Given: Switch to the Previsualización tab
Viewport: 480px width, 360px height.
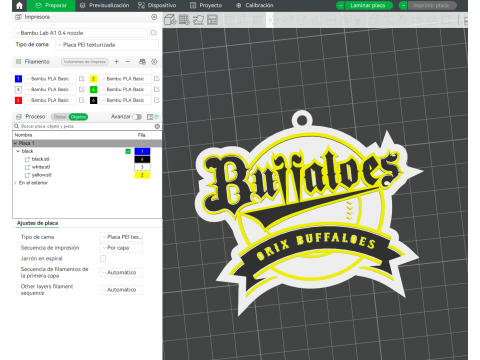Looking at the screenshot, I should pos(105,5).
